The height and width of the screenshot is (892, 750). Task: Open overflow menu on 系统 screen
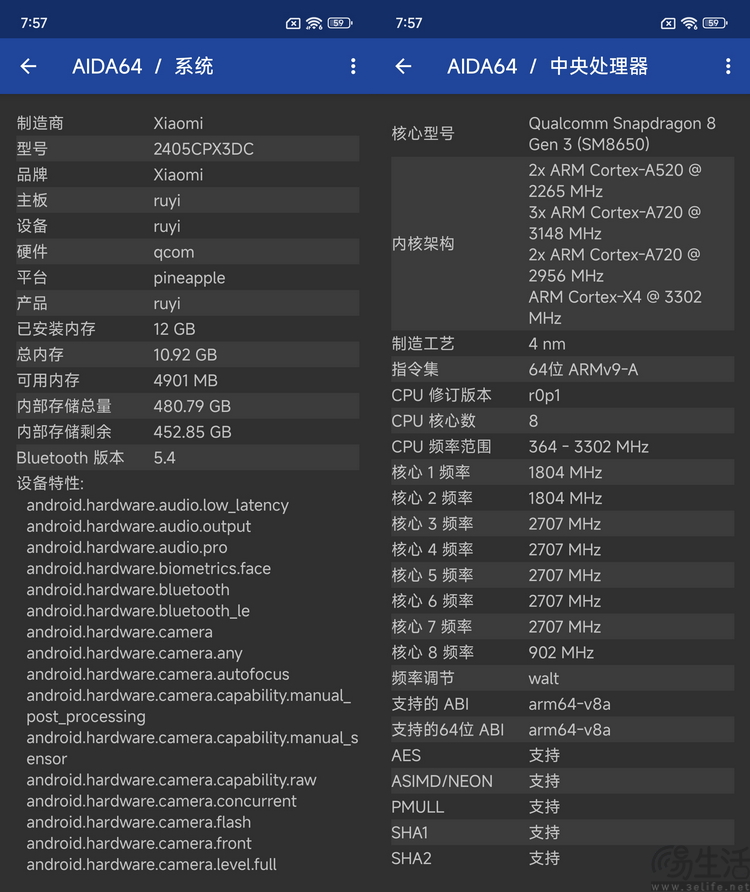(x=353, y=67)
